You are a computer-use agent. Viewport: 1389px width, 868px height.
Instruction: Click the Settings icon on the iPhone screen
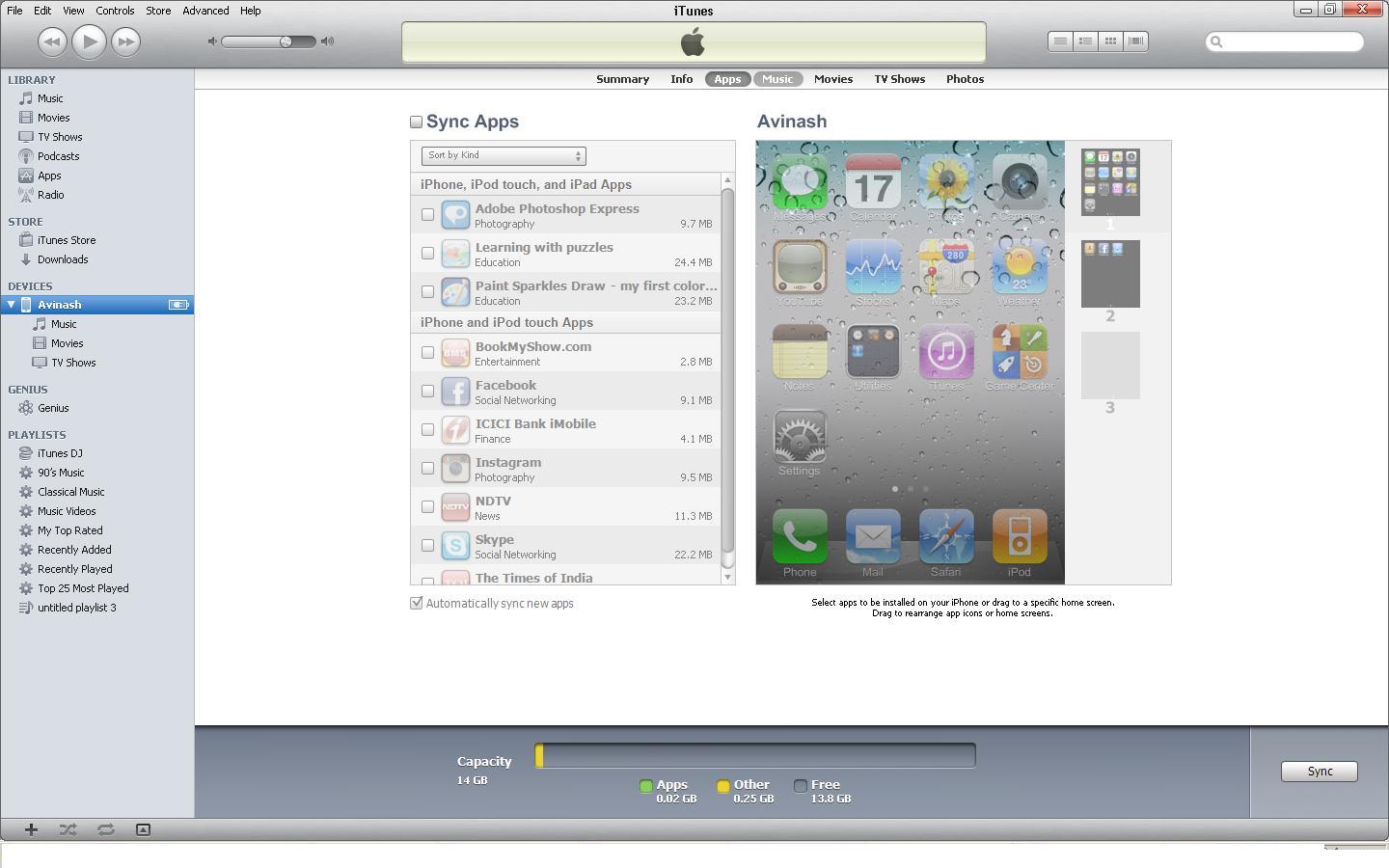point(800,437)
